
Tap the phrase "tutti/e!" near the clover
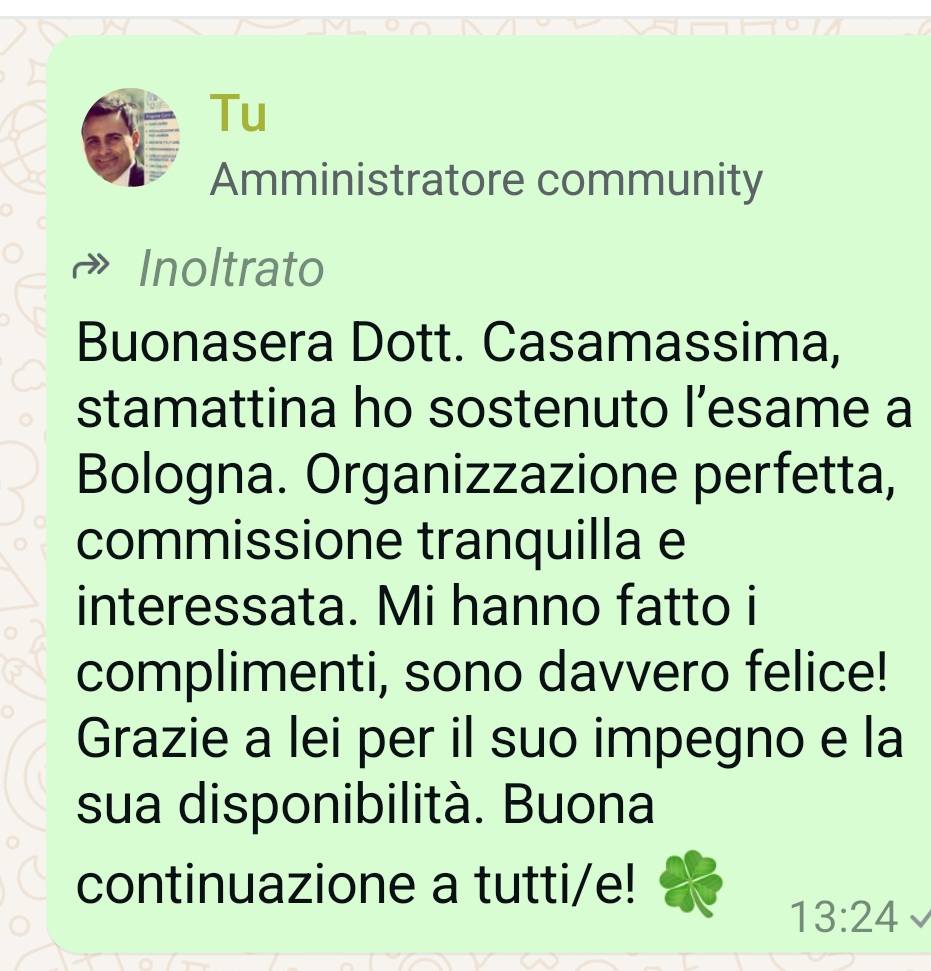(555, 884)
